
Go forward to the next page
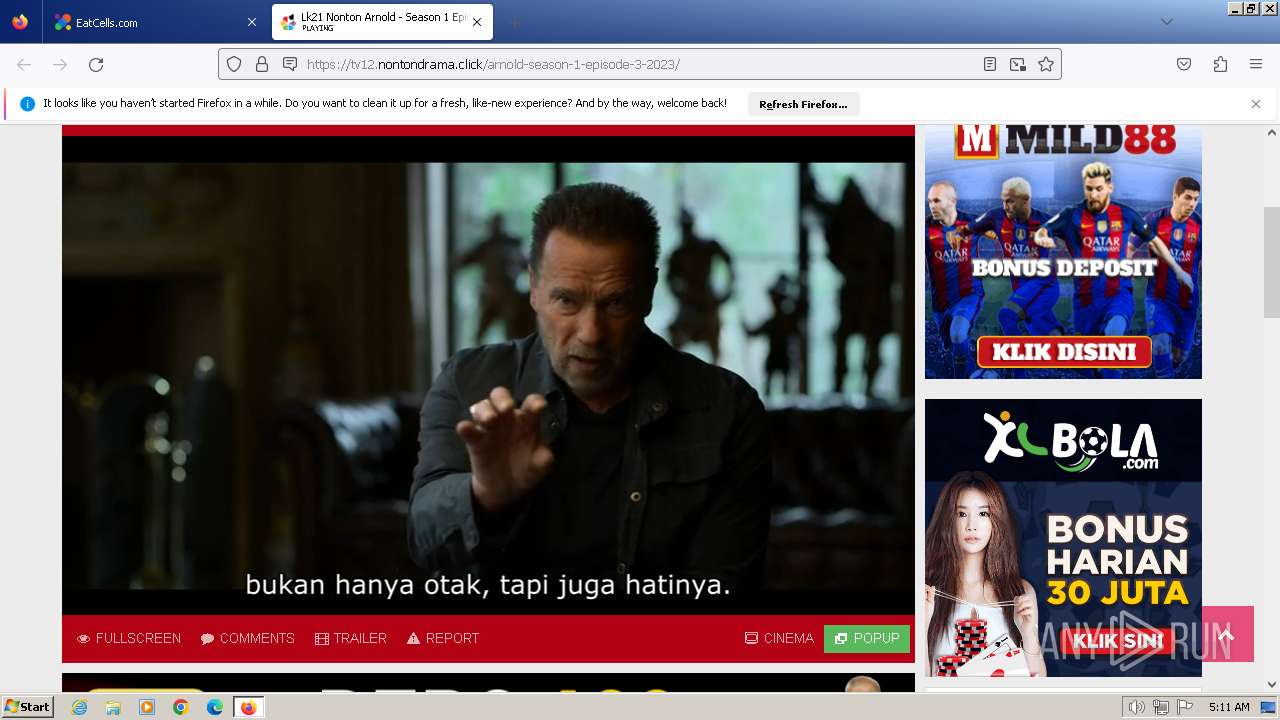[60, 64]
